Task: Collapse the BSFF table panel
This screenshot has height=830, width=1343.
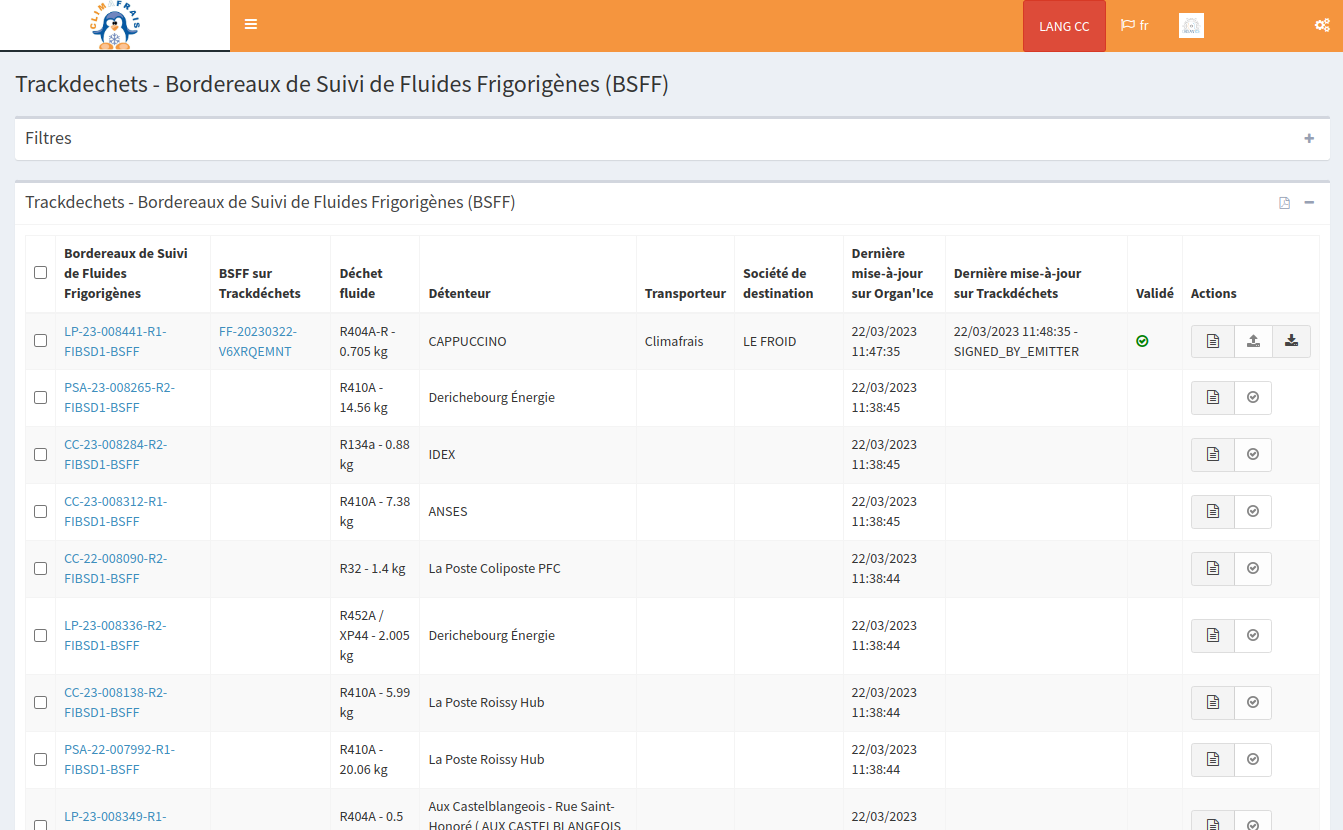Action: [x=1309, y=203]
